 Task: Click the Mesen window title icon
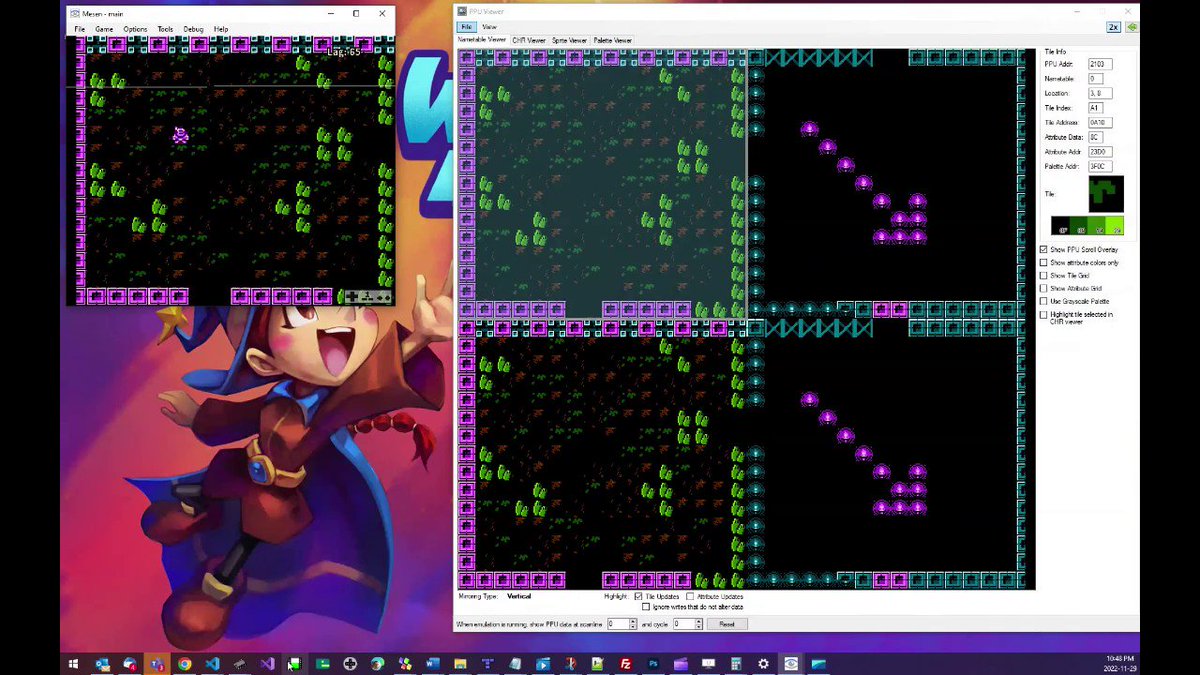[x=74, y=14]
